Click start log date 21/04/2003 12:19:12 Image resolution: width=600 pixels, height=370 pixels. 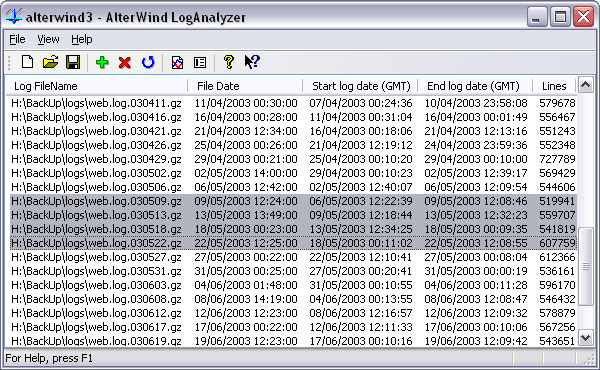click(361, 145)
